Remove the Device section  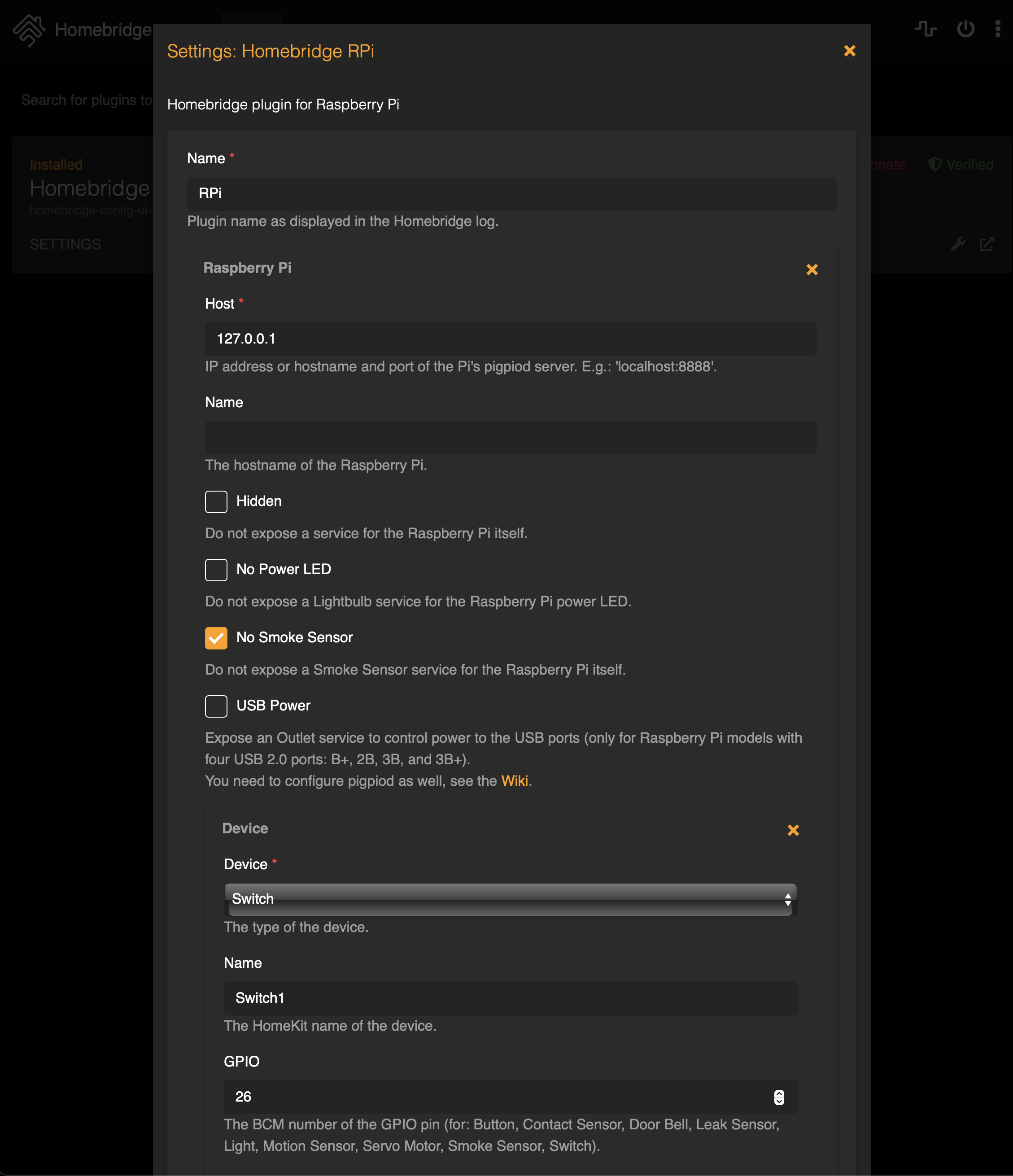(793, 830)
